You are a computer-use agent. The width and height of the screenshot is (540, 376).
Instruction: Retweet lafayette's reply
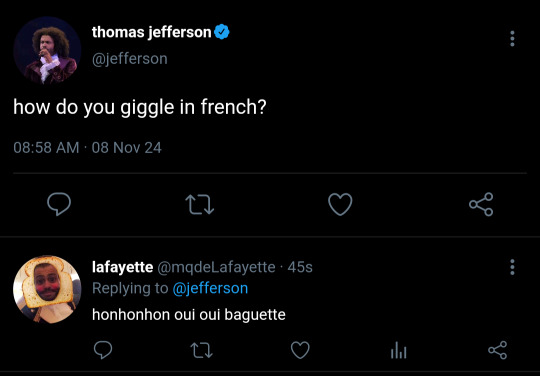pos(202,350)
